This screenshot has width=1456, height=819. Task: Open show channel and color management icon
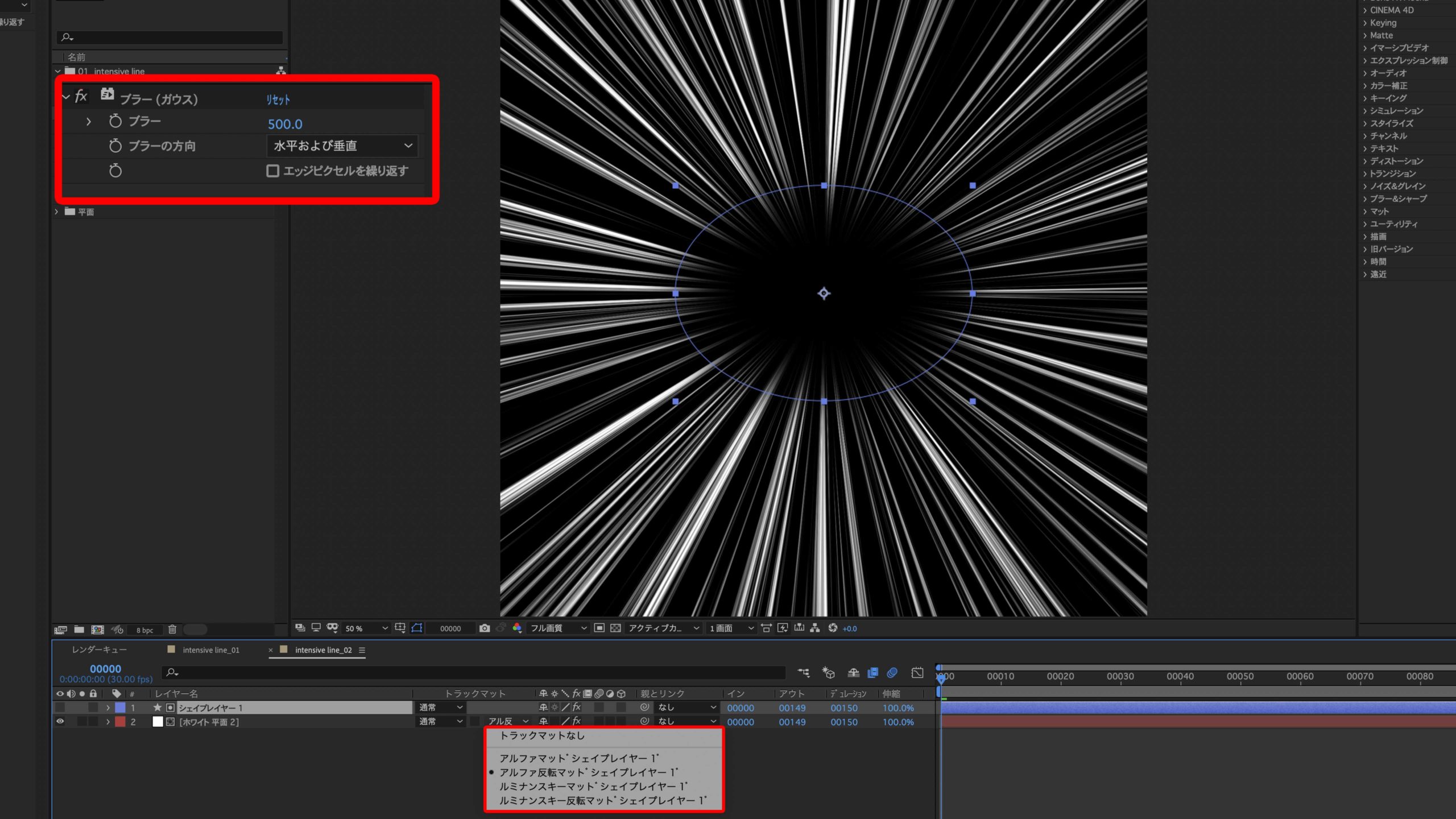click(517, 627)
